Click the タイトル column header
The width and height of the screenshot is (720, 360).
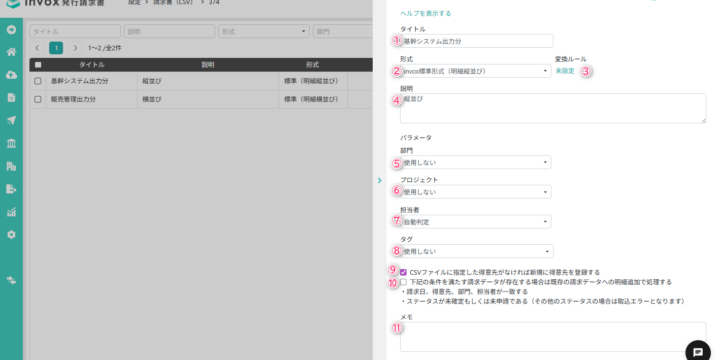pyautogui.click(x=91, y=65)
